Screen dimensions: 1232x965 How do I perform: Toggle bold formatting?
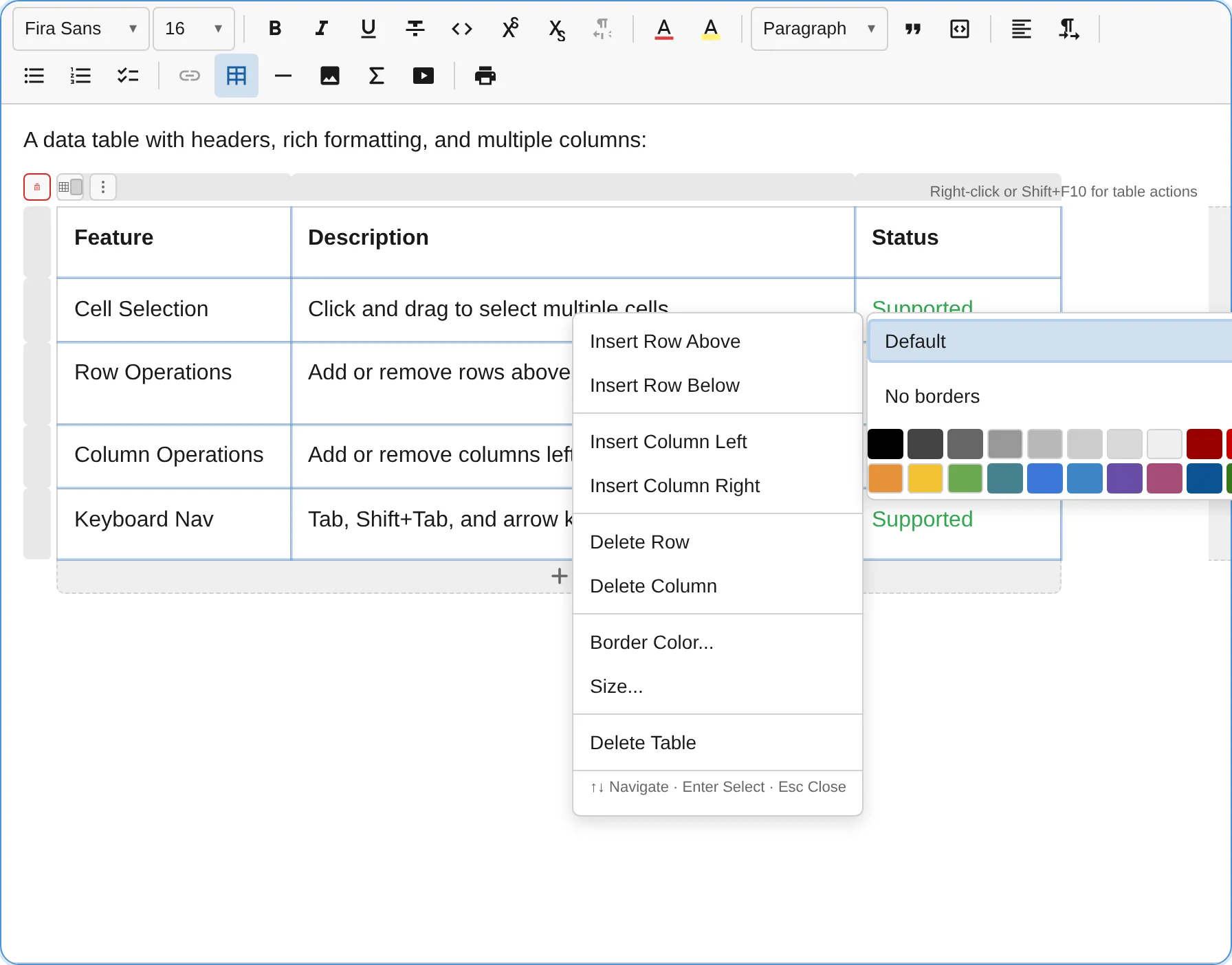(x=275, y=29)
